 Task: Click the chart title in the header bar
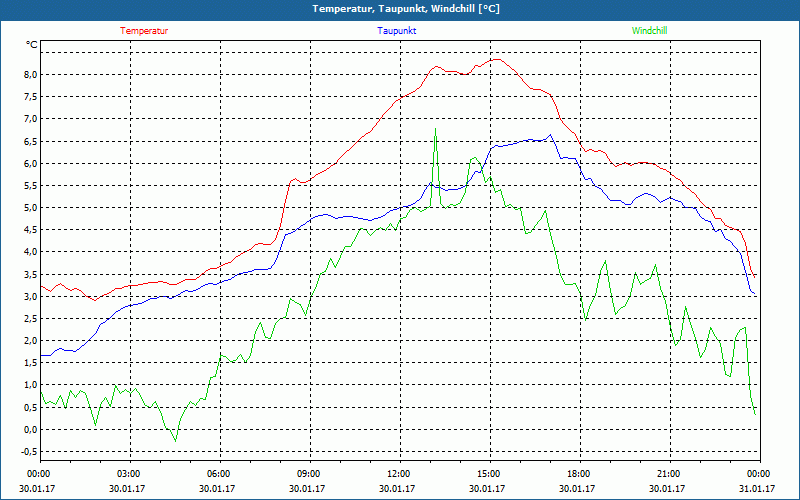coord(399,9)
